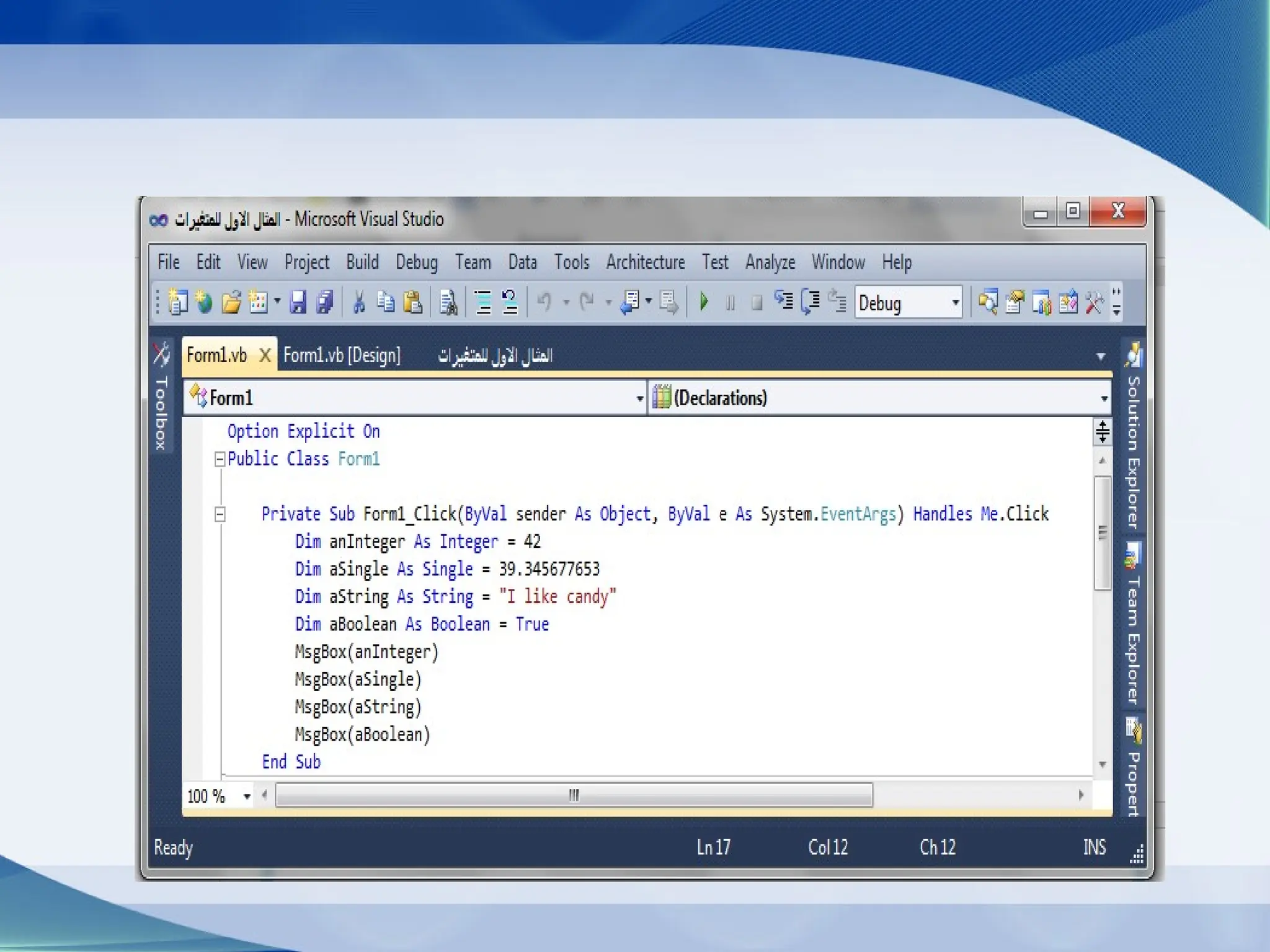
Task: Click the Stop Debugging square icon
Action: tap(757, 303)
